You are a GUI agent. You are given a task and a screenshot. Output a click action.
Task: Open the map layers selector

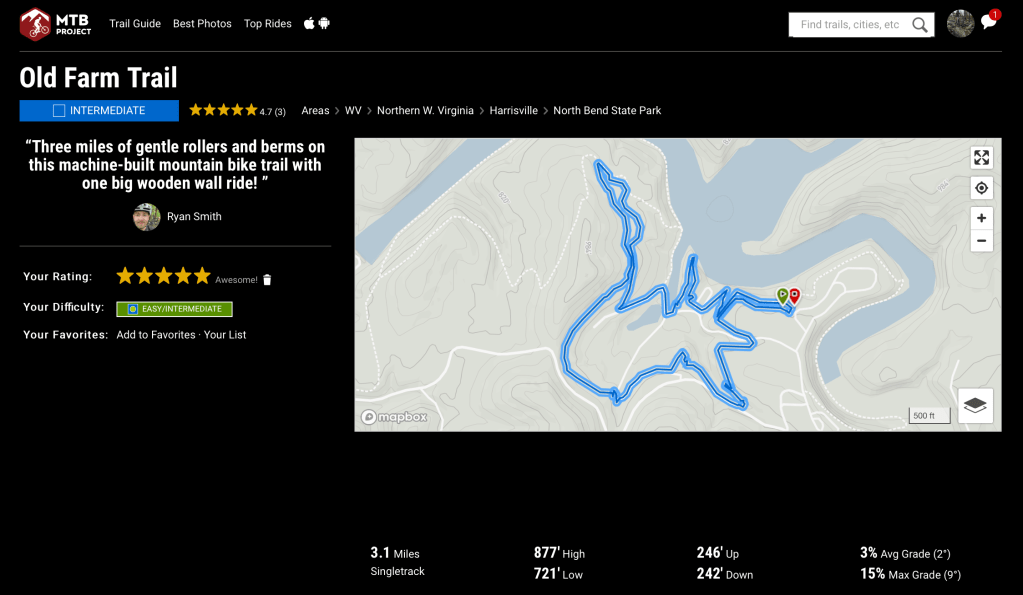click(975, 405)
